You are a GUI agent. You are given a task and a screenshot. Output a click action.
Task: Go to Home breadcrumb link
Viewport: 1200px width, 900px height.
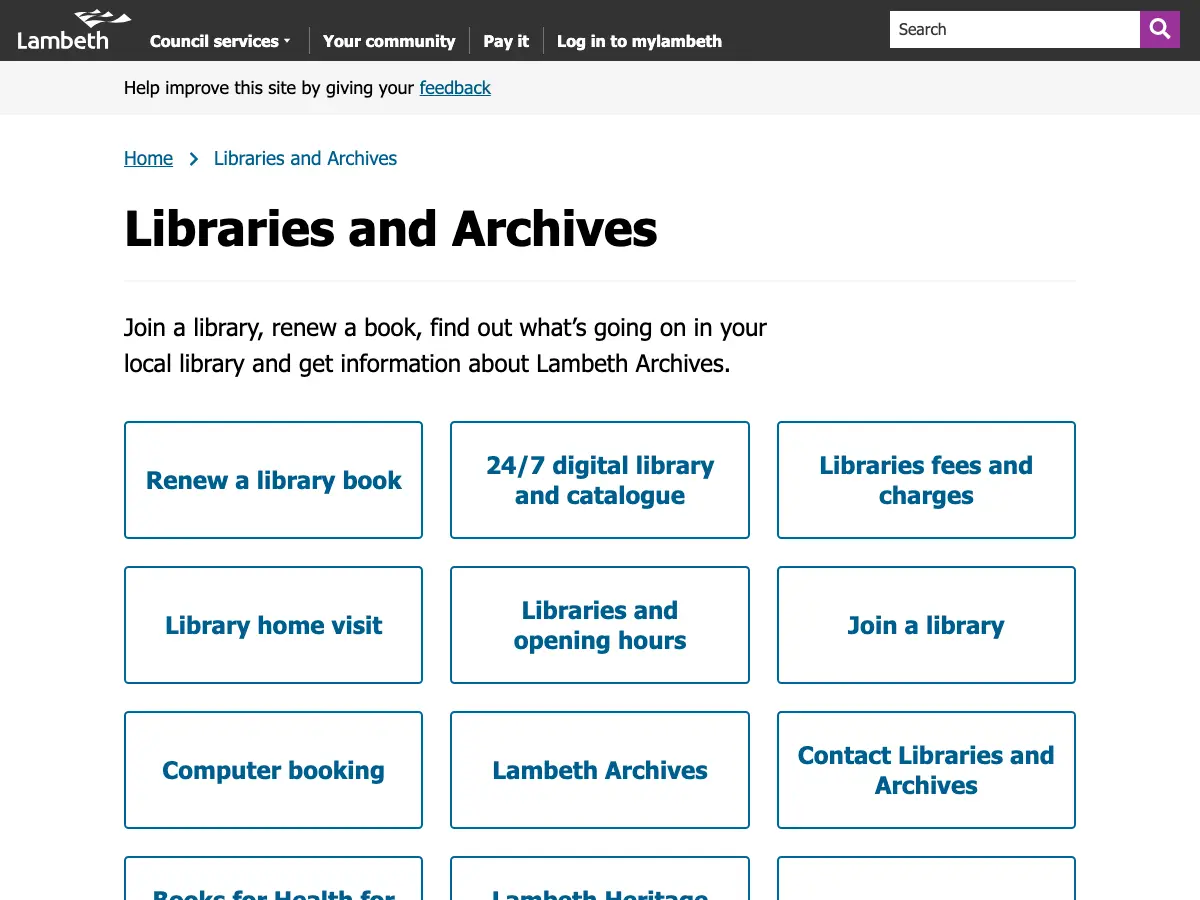(148, 158)
